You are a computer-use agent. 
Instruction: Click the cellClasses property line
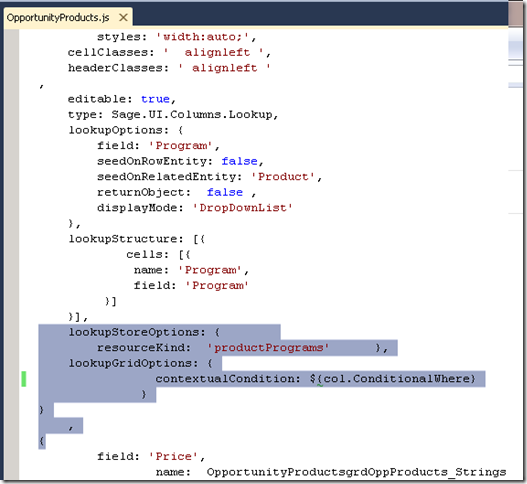click(x=169, y=52)
